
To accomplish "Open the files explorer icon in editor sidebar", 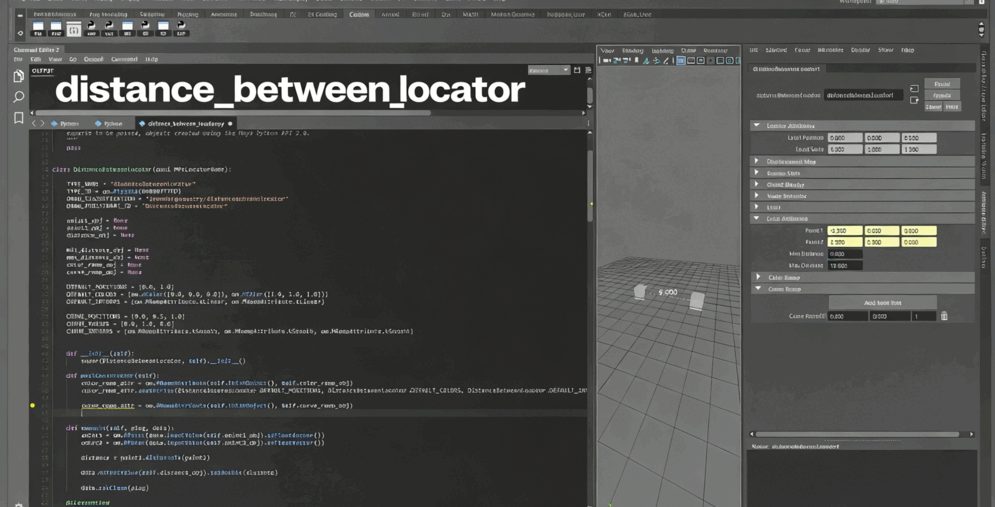I will tap(18, 76).
